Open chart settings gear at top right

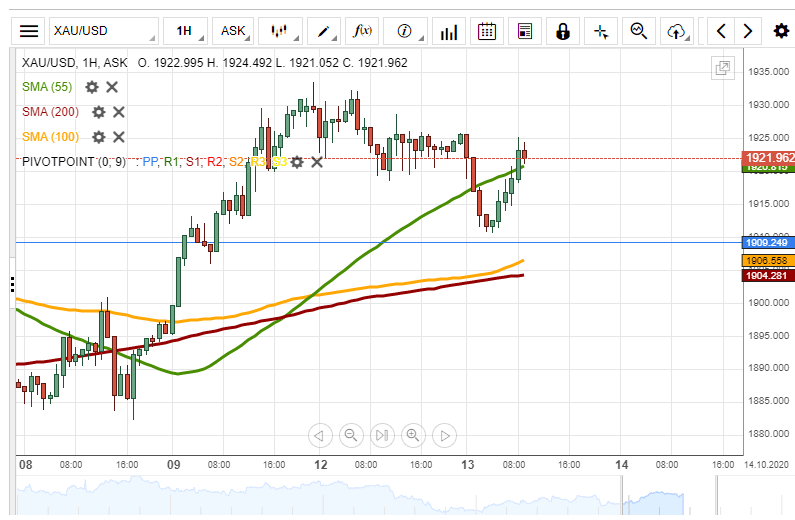[x=781, y=31]
